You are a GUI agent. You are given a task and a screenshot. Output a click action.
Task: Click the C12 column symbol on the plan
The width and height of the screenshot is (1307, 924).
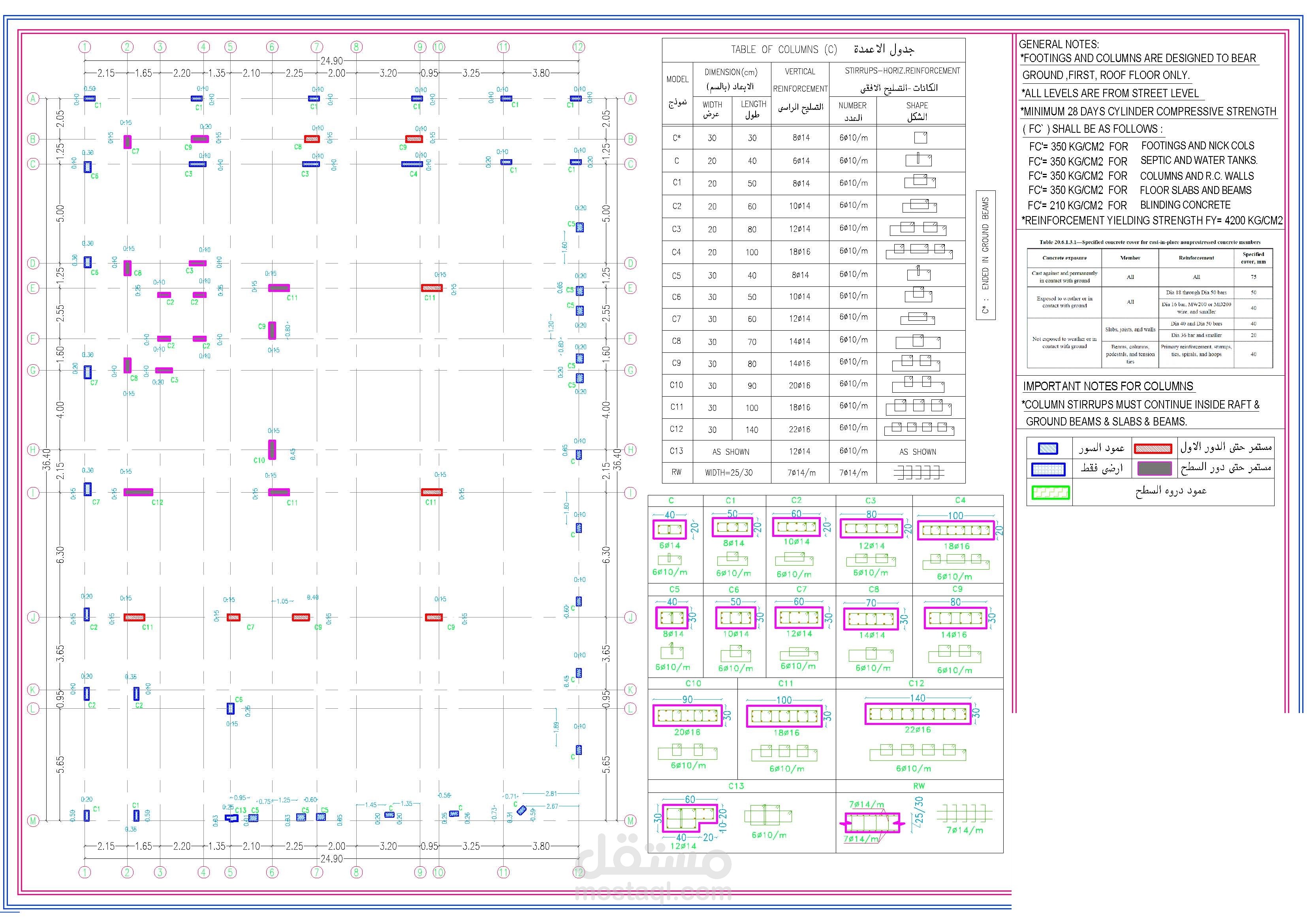pos(138,492)
